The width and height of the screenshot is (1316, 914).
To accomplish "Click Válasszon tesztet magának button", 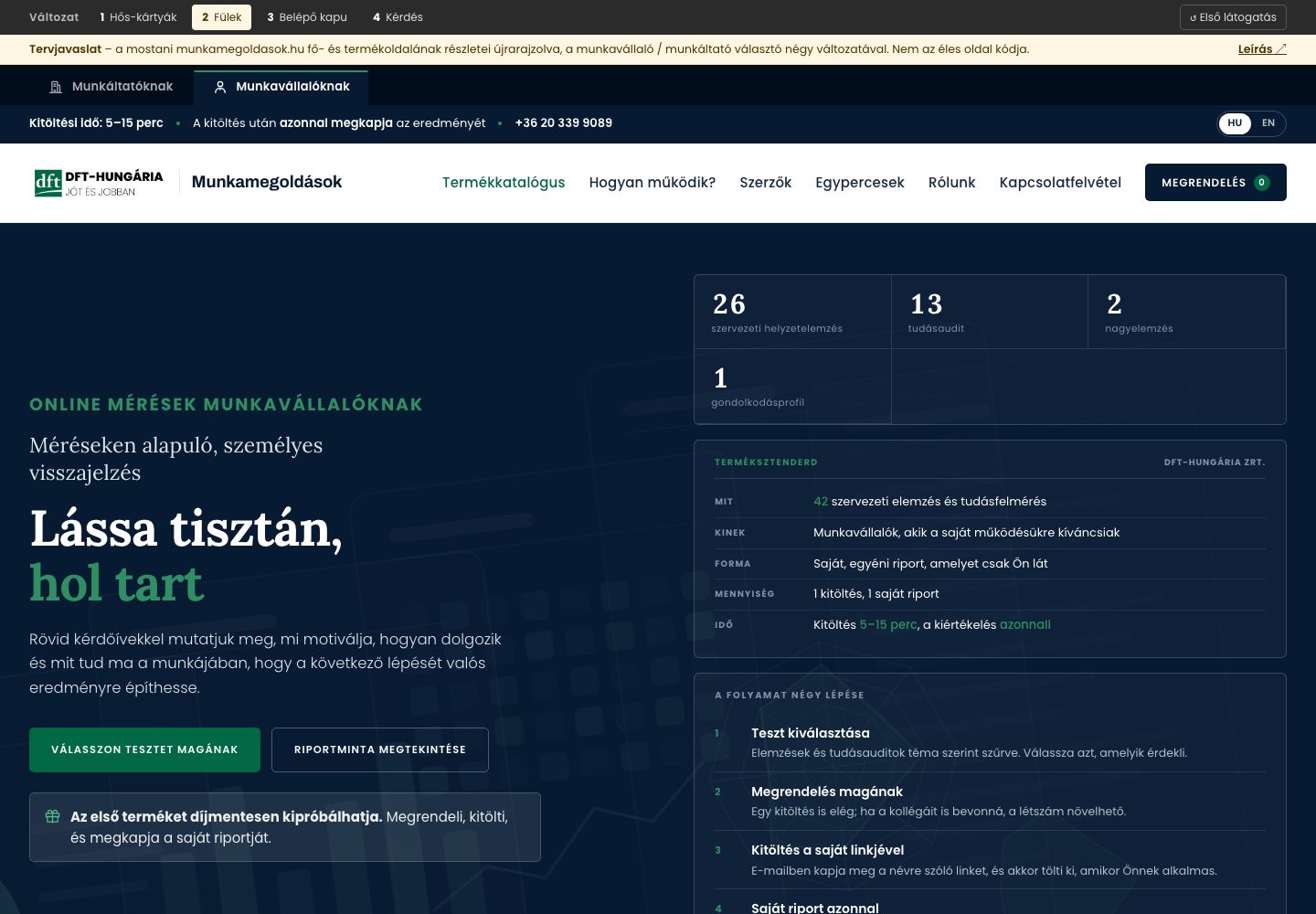I will click(x=144, y=749).
